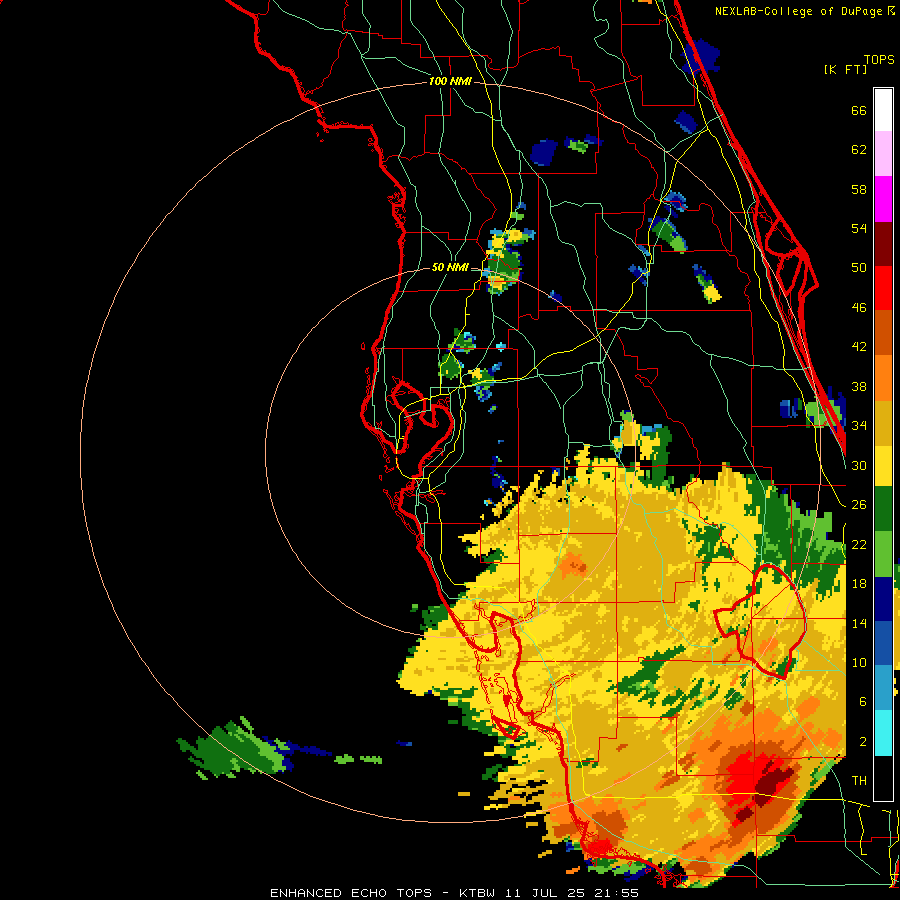Pick the dark green legend swatch
The image size is (900, 900).
883,509
